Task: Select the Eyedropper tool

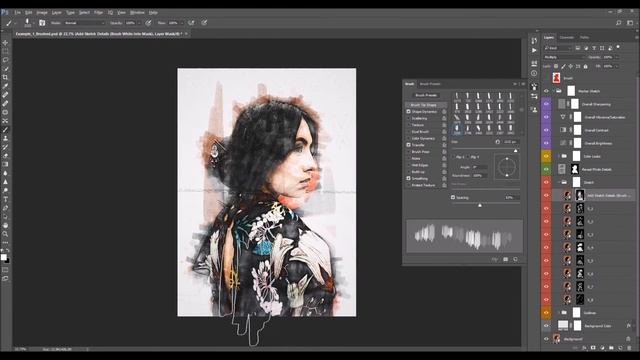Action: pos(5,86)
